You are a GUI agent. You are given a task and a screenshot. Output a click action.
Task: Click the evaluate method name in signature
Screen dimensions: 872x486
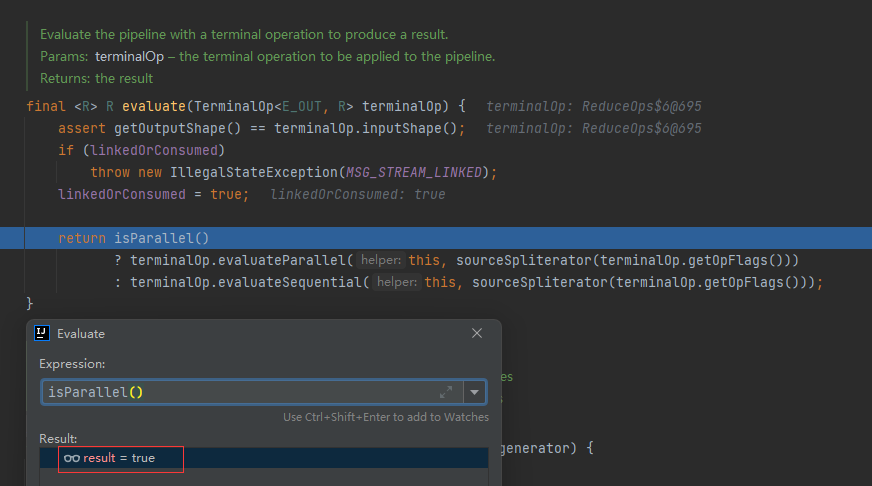click(x=154, y=106)
